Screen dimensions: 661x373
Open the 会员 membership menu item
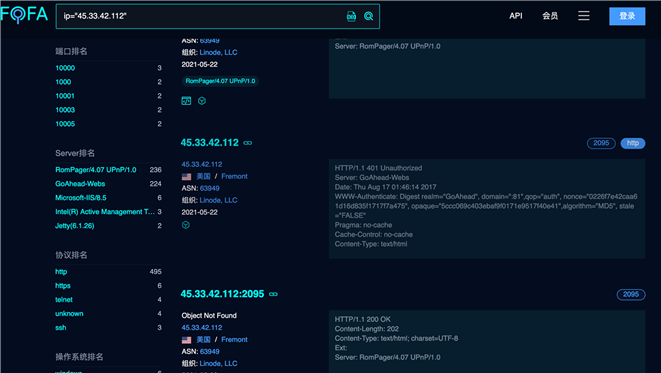550,16
